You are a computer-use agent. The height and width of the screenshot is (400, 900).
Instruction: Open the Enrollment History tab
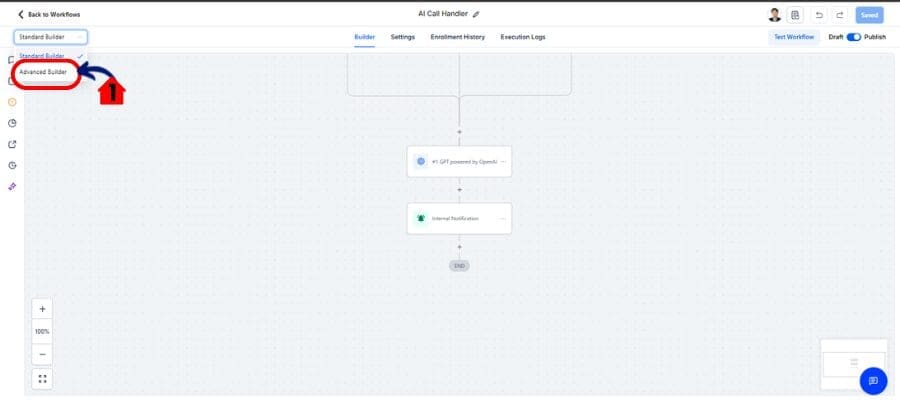457,37
